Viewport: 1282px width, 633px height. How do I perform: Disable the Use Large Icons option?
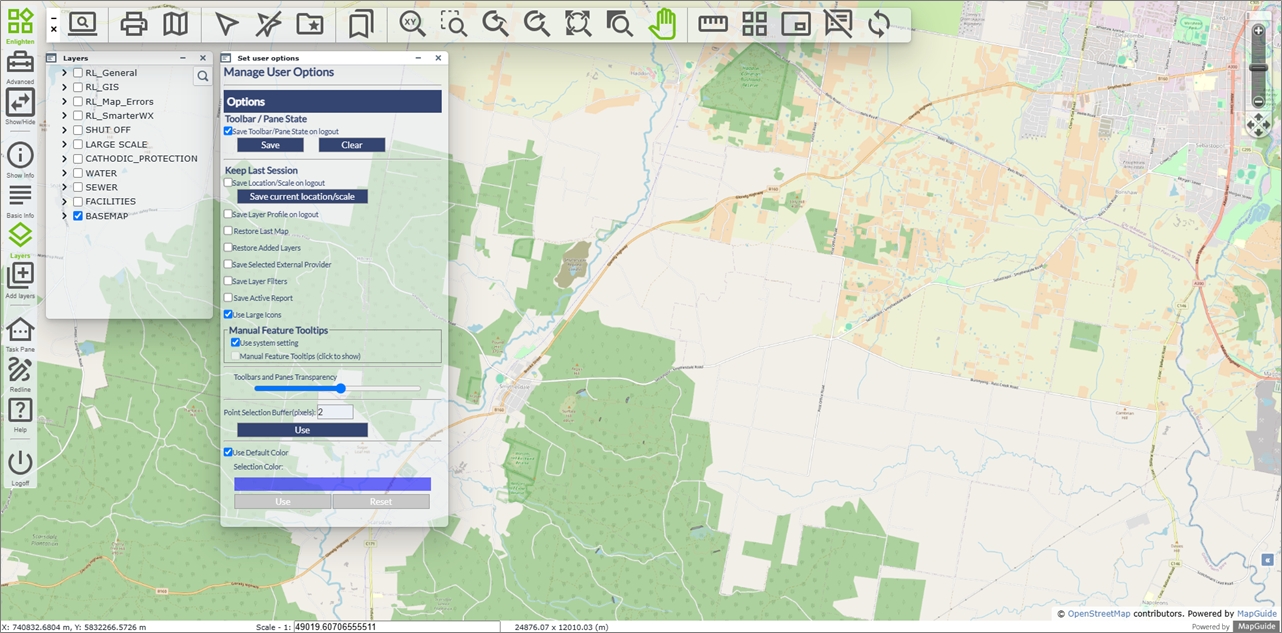click(x=228, y=314)
